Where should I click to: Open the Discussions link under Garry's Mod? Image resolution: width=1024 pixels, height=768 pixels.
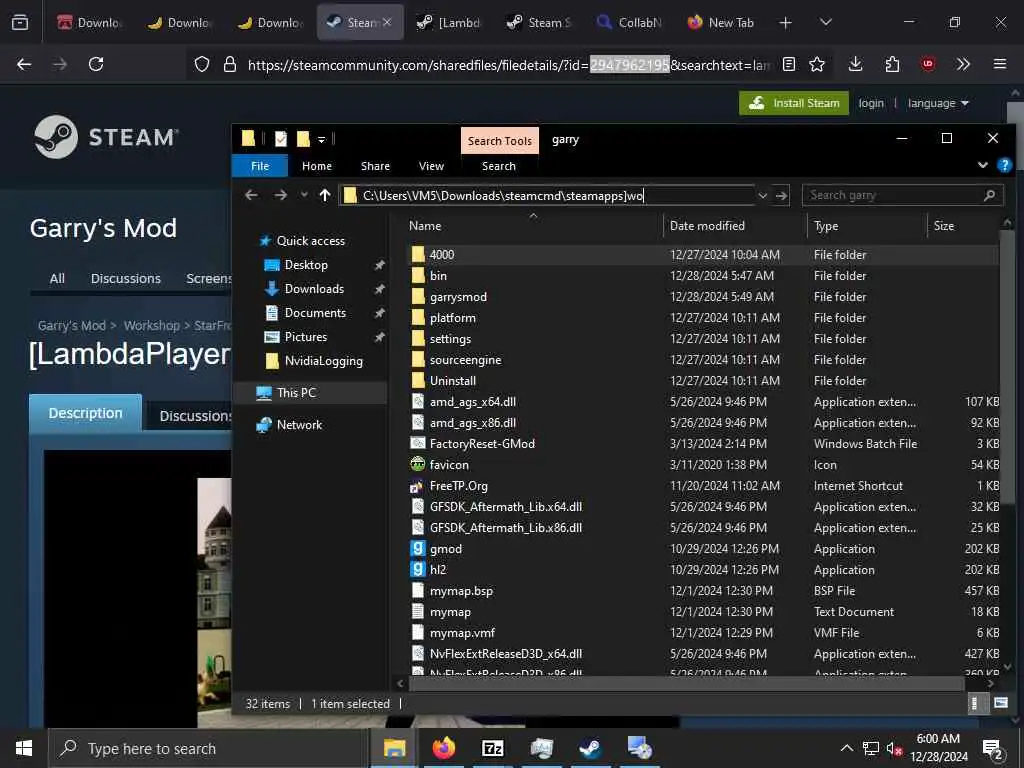[x=125, y=278]
